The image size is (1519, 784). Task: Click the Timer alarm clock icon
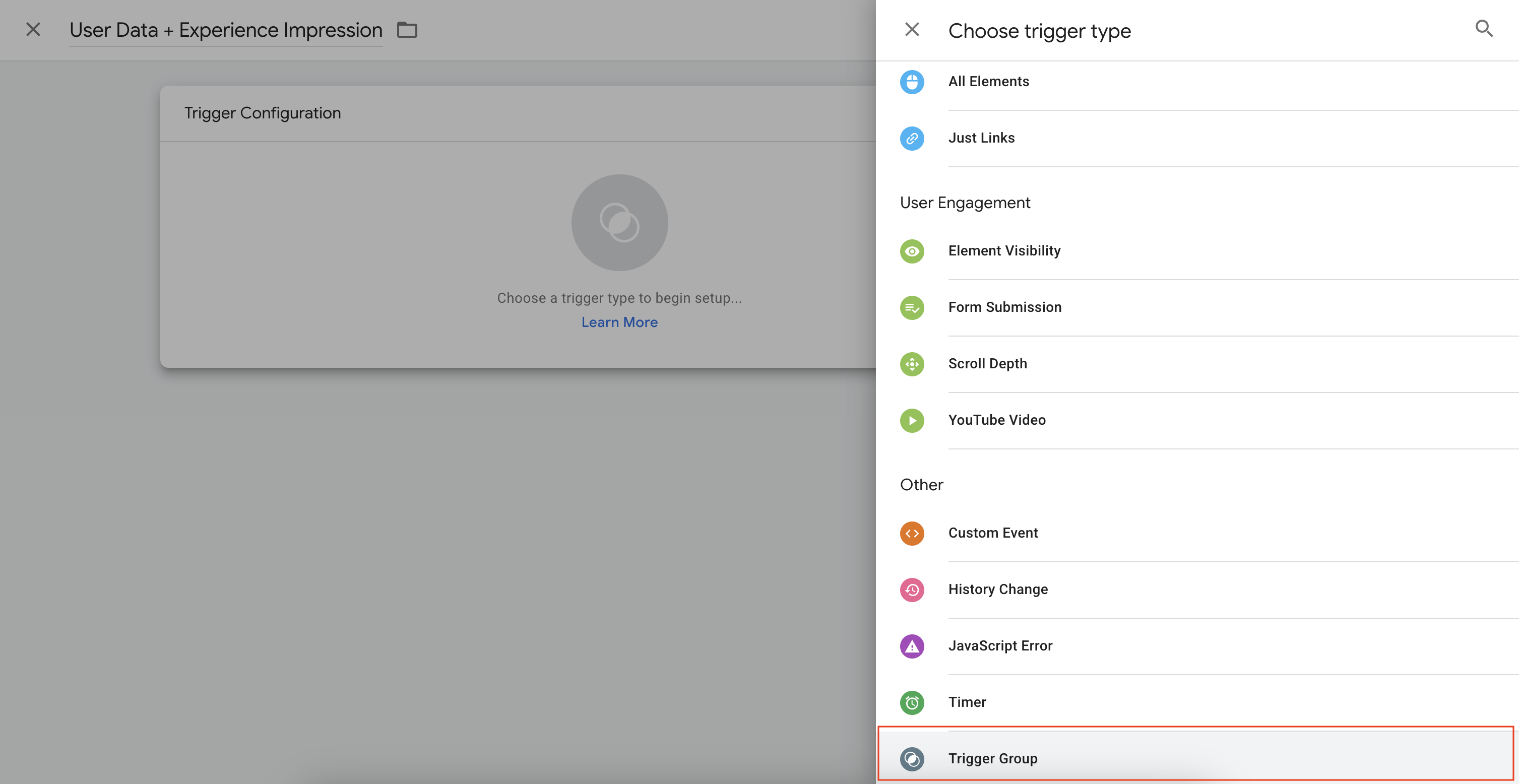[x=912, y=703]
